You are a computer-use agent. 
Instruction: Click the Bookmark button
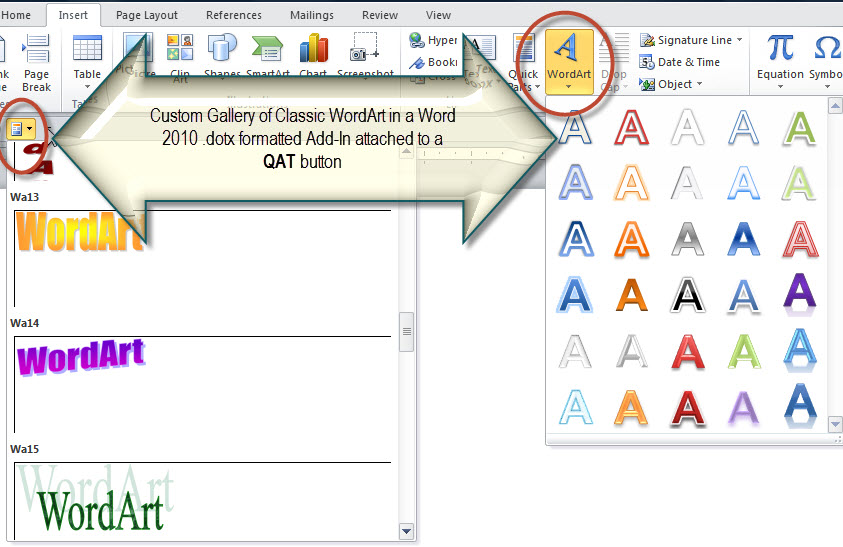[433, 62]
